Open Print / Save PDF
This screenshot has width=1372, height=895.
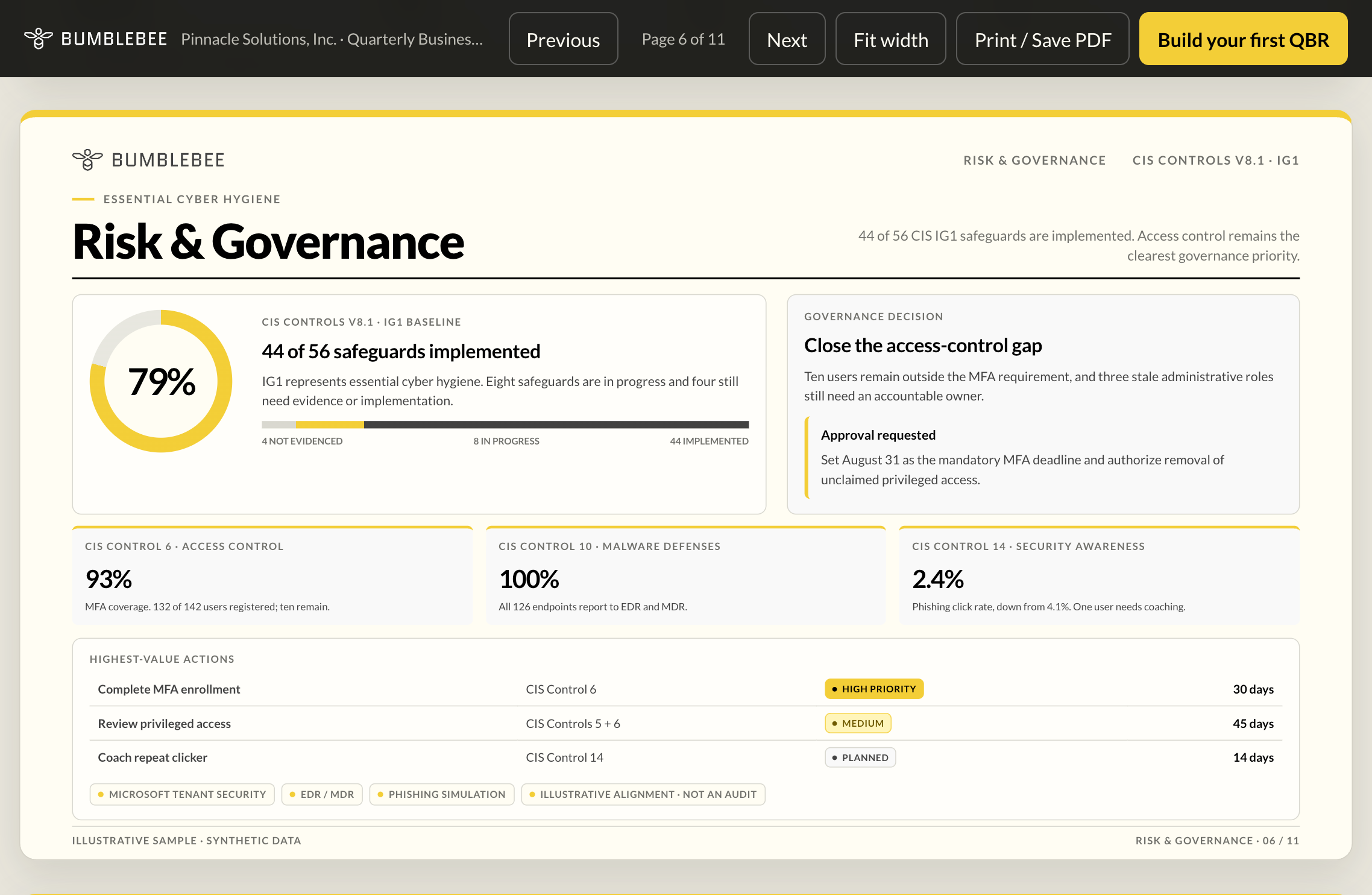(1042, 39)
